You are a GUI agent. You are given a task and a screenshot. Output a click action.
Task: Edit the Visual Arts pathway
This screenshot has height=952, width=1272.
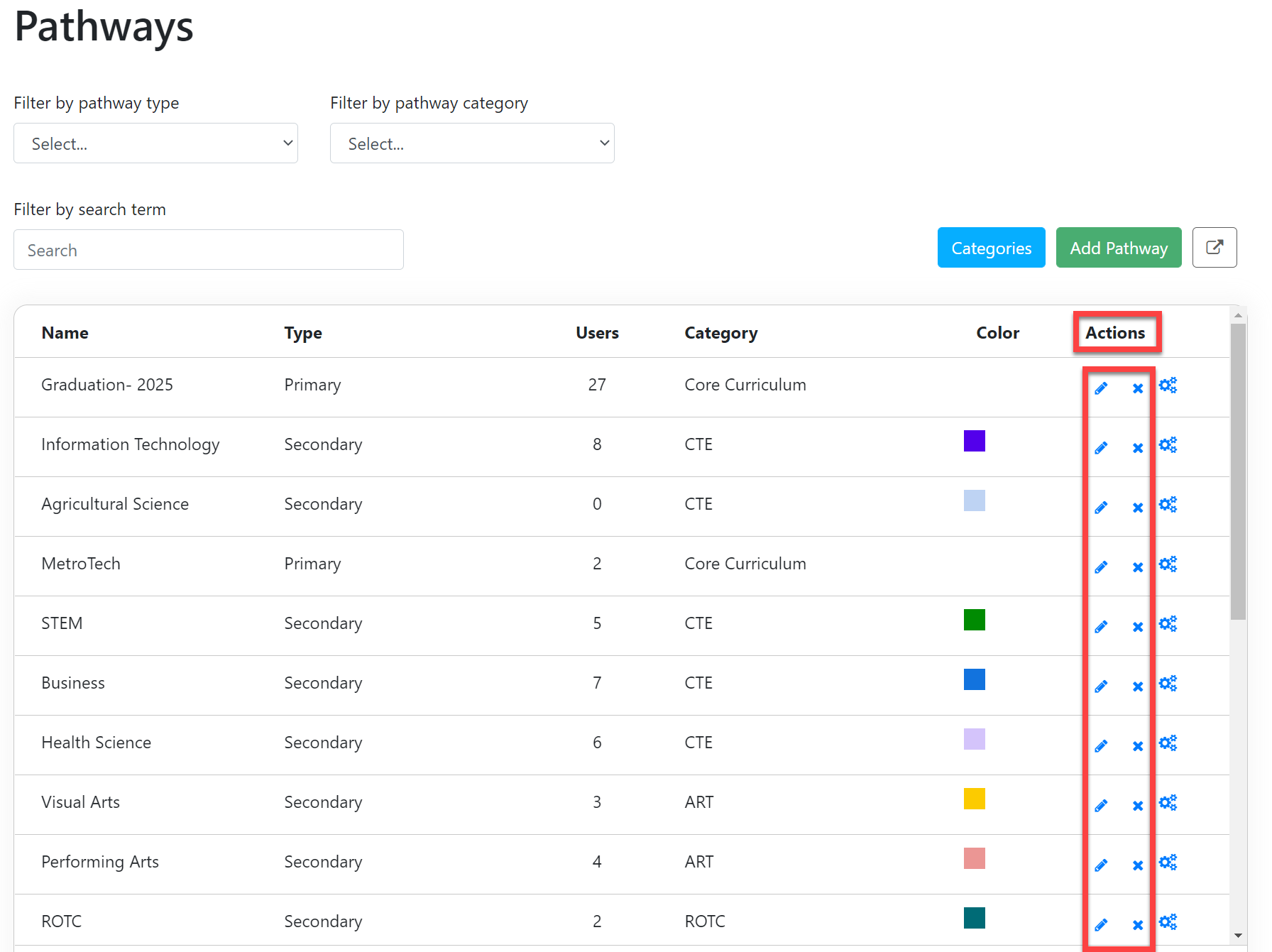1101,805
